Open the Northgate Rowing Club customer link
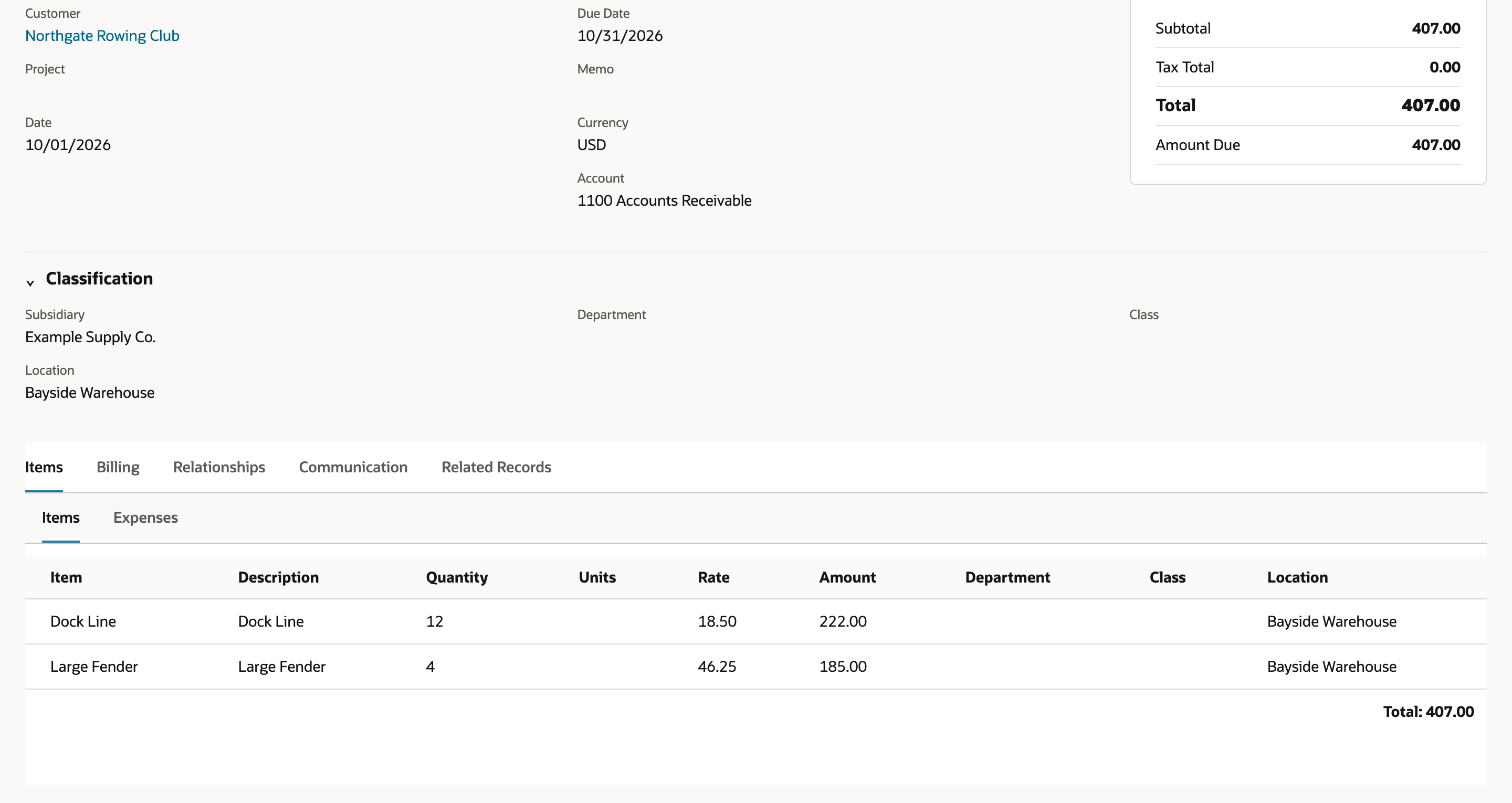Viewport: 1512px width, 803px height. [x=102, y=36]
